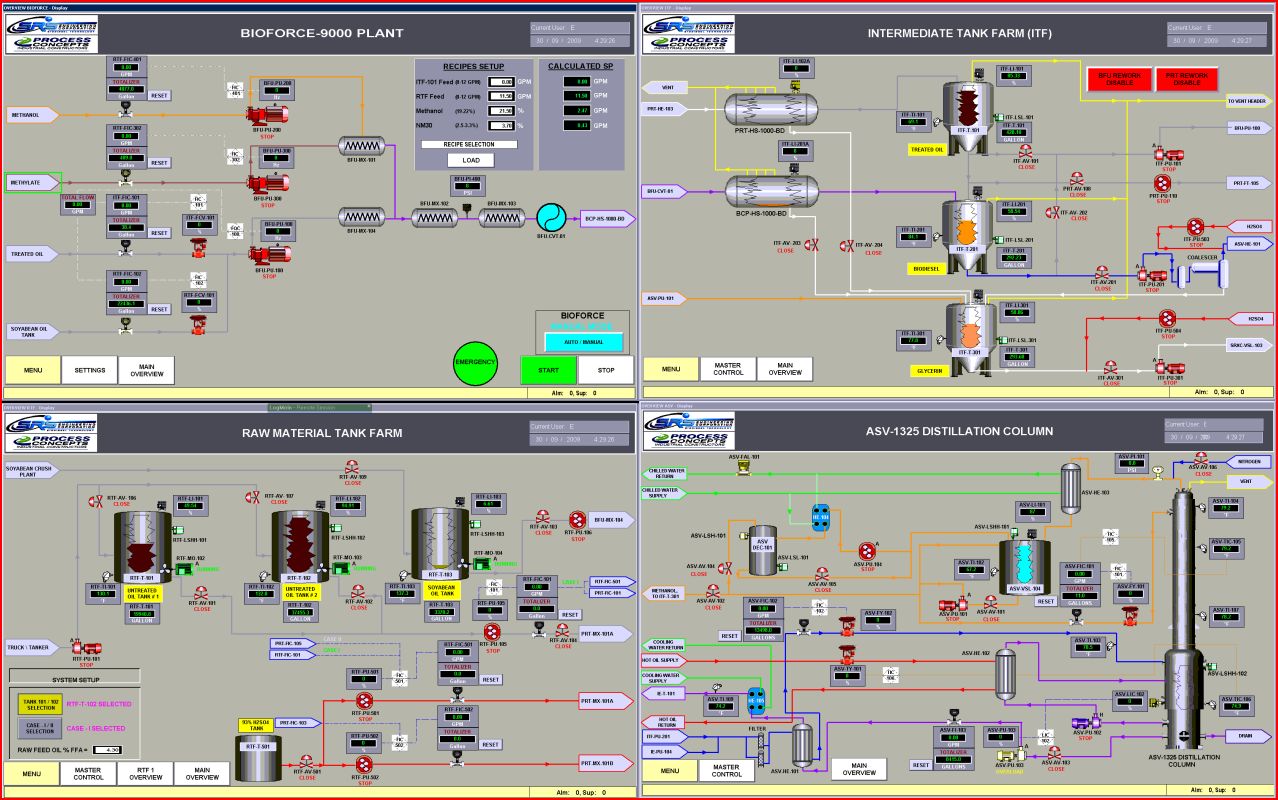Toggle the CASE - I / II SELECTION
The height and width of the screenshot is (800, 1278).
point(41,728)
